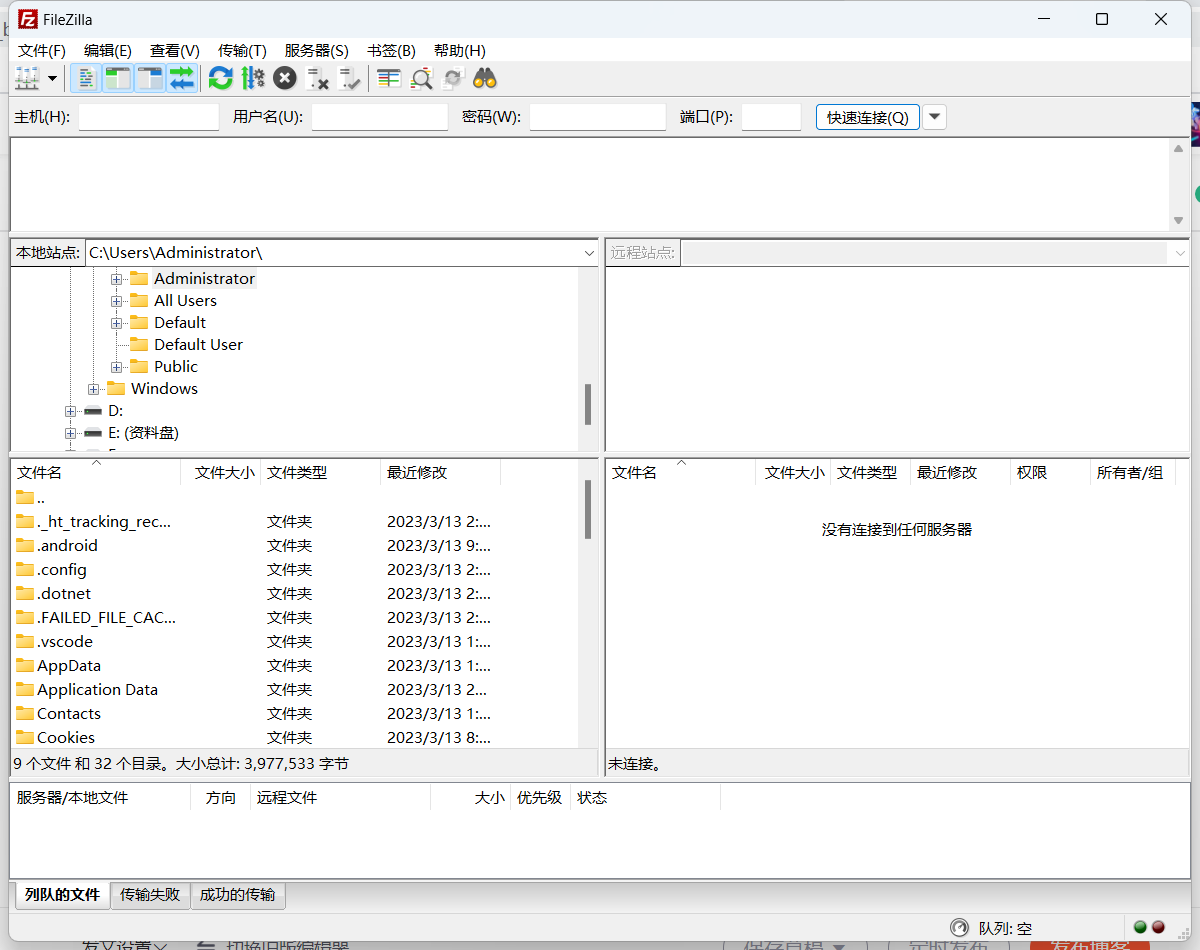Toggle the message log display
The height and width of the screenshot is (950, 1200).
point(86,77)
